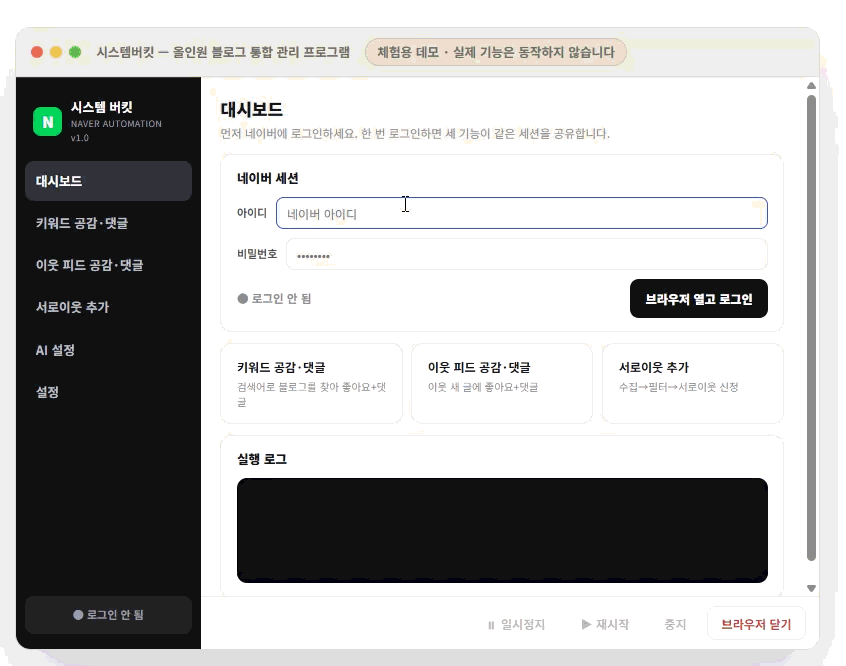Click the 중지 stop button
Image resolution: width=846 pixels, height=666 pixels.
tap(675, 624)
